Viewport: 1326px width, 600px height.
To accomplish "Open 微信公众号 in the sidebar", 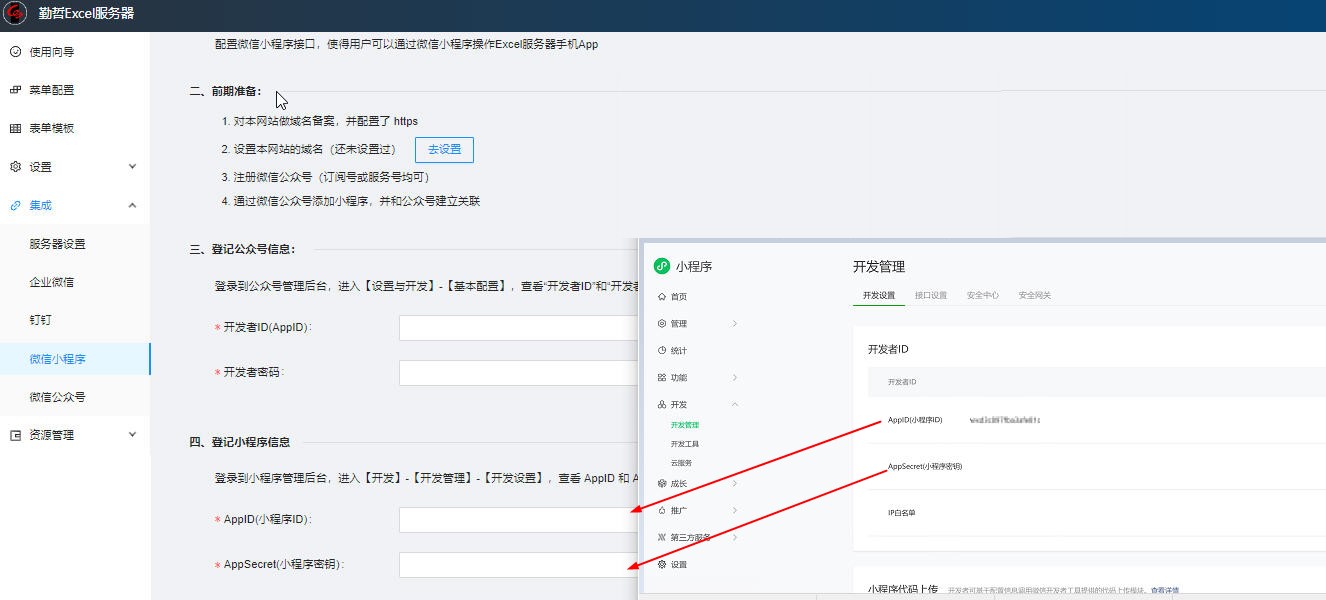I will point(57,397).
